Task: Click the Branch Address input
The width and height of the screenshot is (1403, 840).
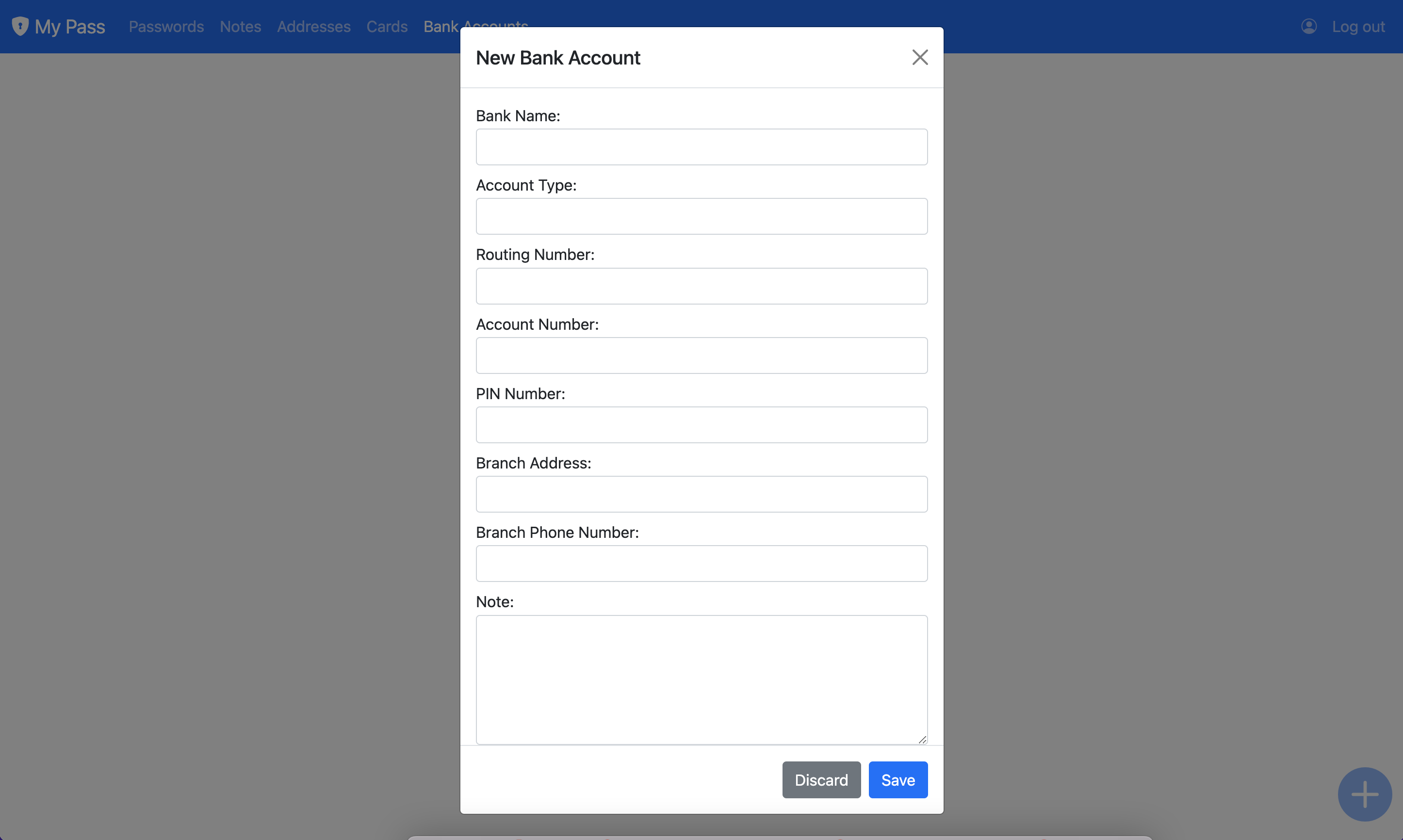Action: coord(701,494)
